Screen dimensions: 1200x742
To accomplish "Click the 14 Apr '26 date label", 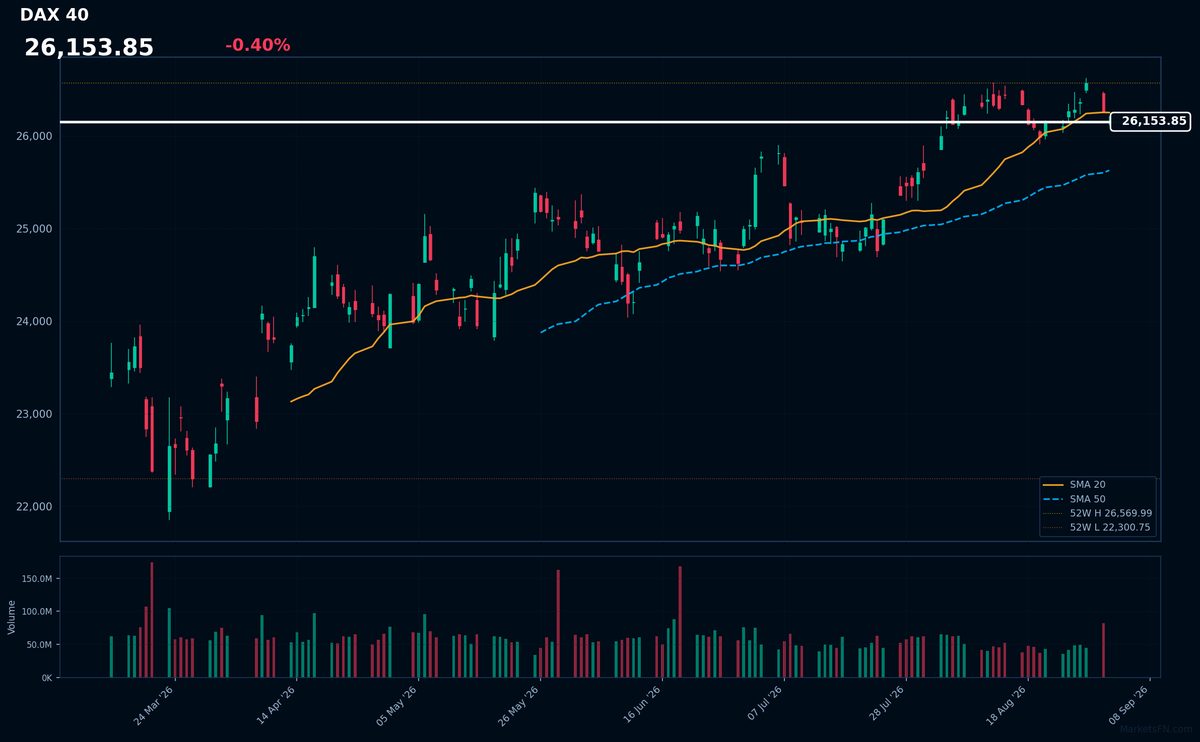I will tap(276, 704).
